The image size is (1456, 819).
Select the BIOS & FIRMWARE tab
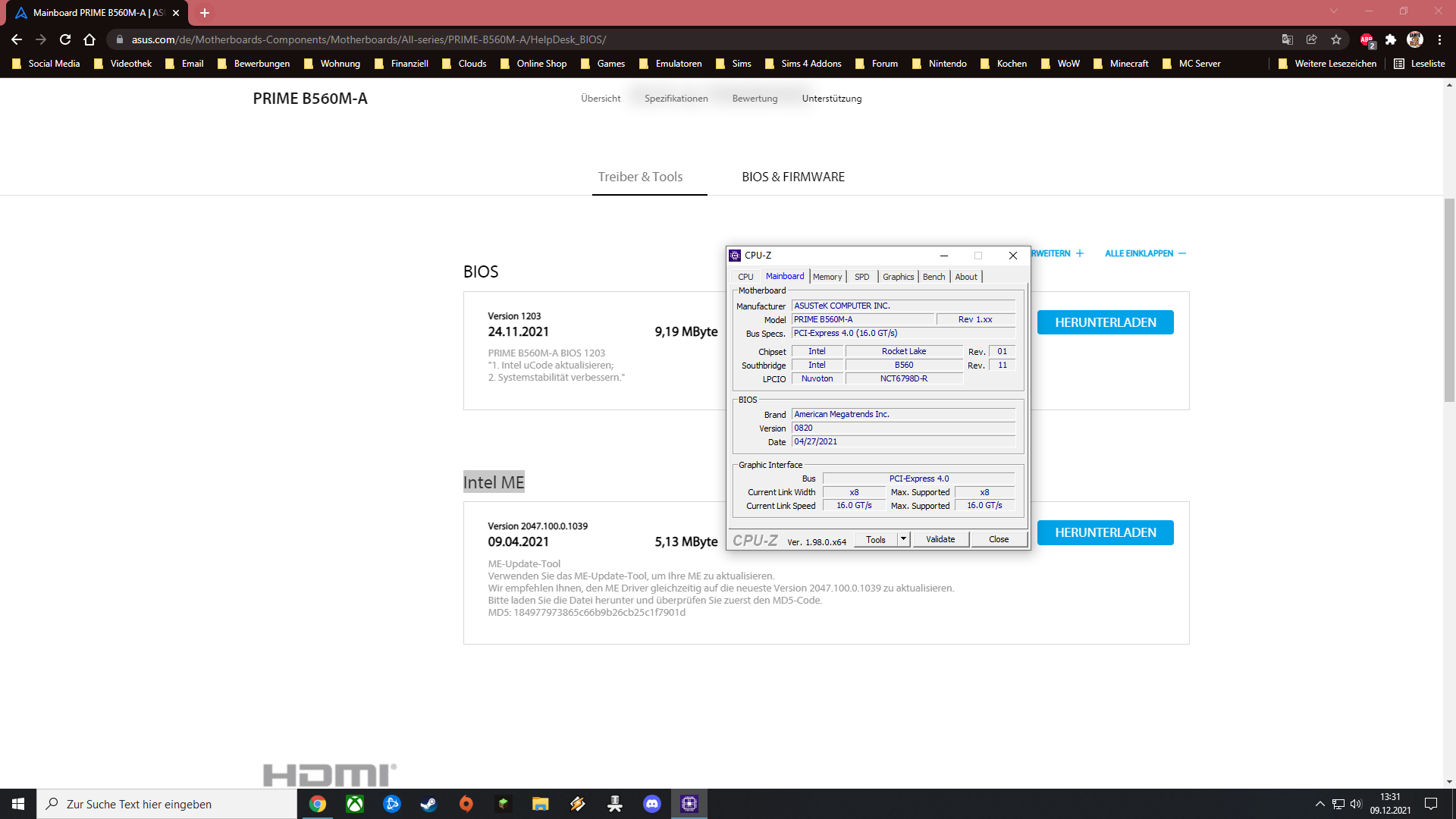(x=792, y=177)
